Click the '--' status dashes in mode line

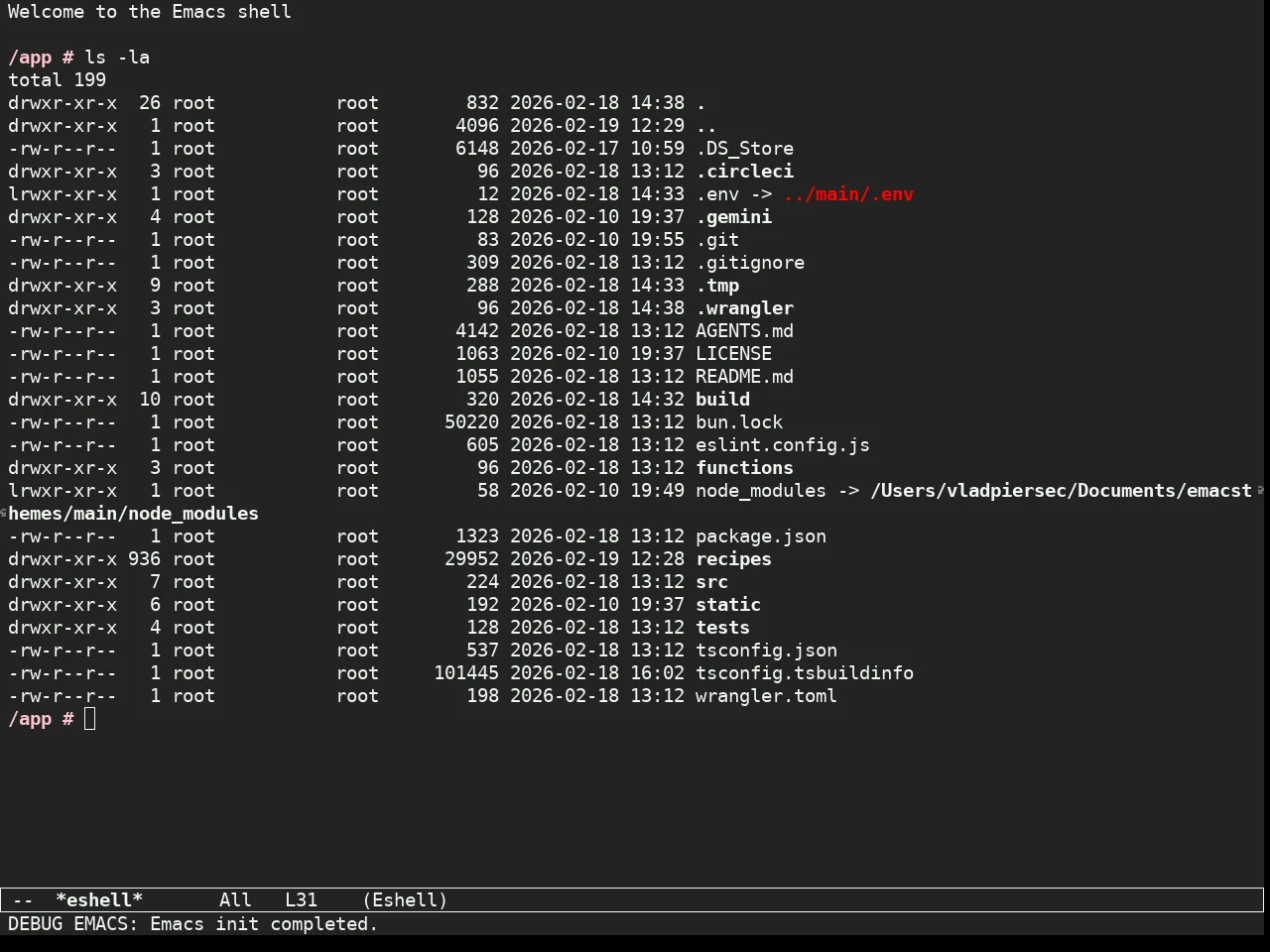[23, 900]
